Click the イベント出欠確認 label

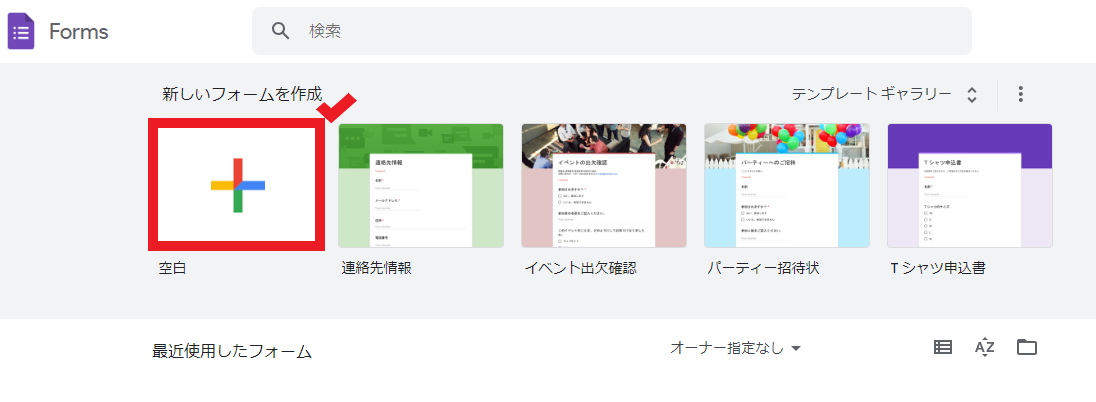[580, 268]
